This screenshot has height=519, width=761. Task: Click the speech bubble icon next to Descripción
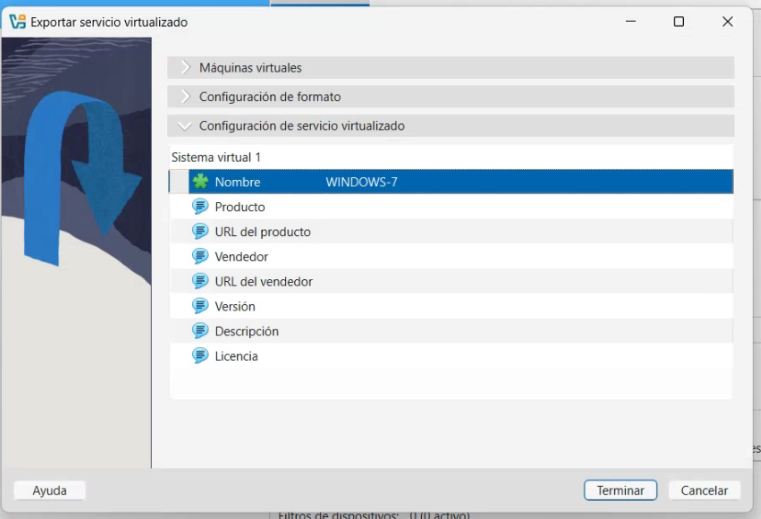point(200,331)
